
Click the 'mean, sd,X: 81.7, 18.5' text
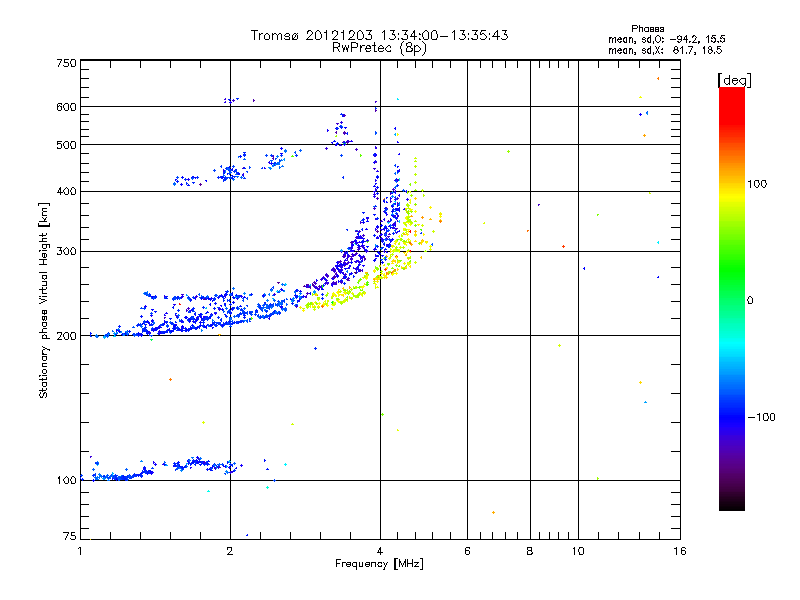(665, 50)
